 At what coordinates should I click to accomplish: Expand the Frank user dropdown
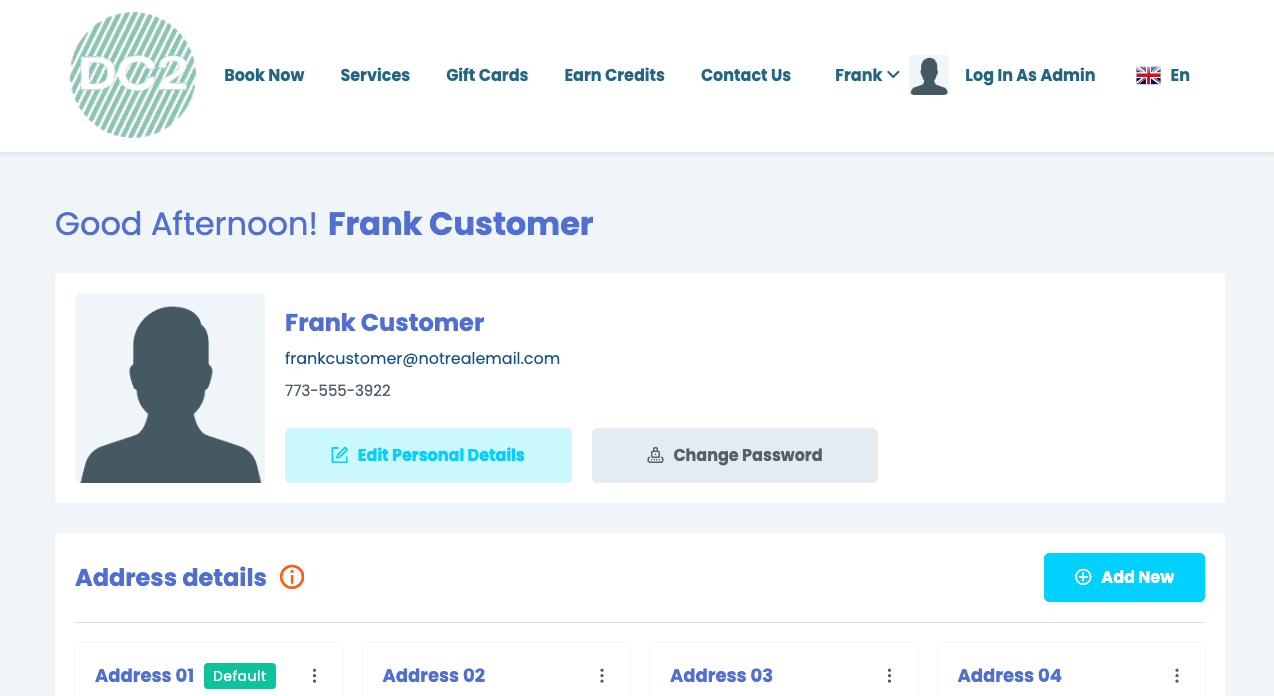pos(867,75)
